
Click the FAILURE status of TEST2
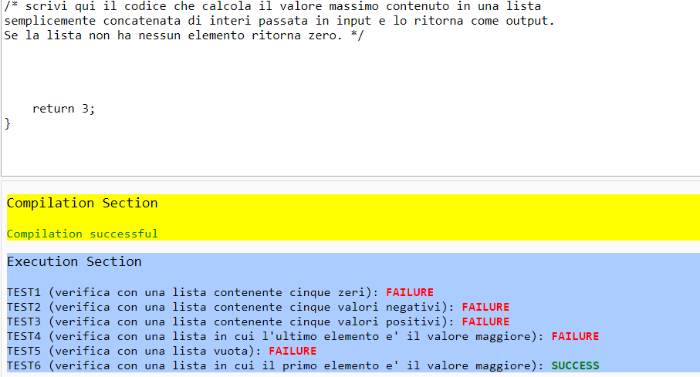tap(486, 307)
